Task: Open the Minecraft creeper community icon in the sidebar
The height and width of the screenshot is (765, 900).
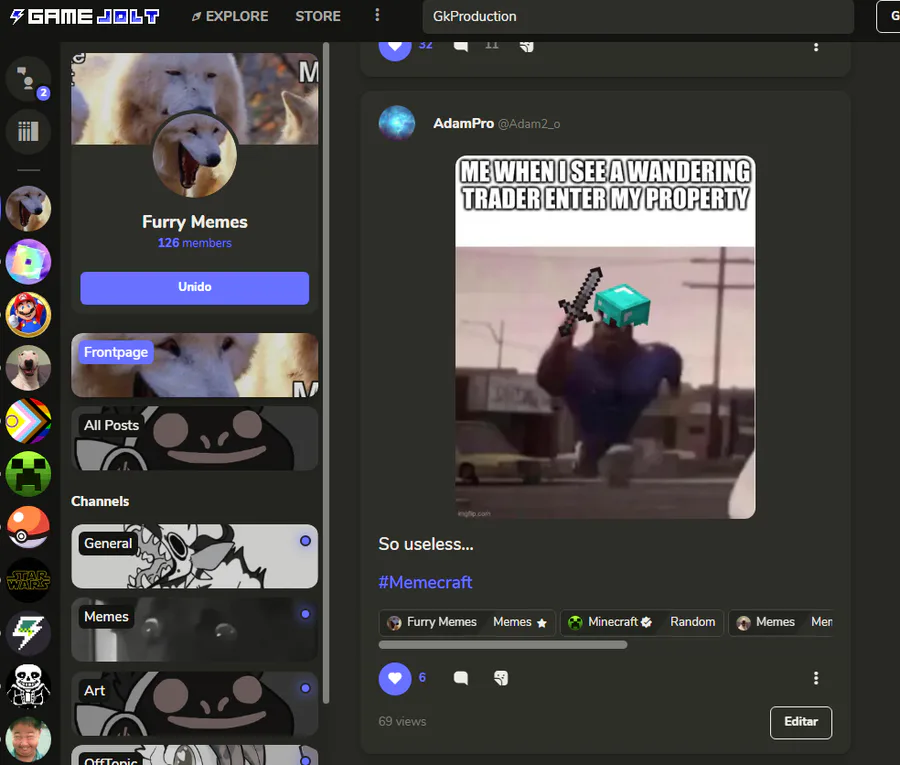Action: tap(28, 474)
